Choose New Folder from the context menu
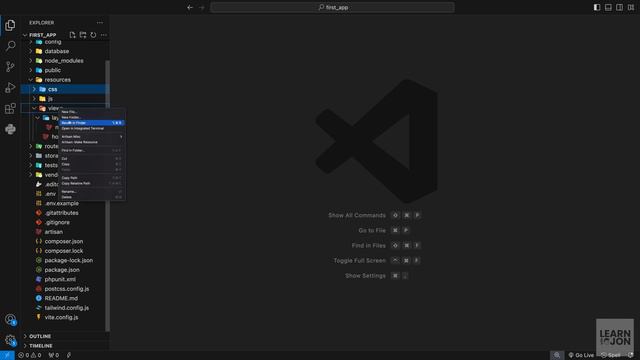Screen dimensions: 640x360 (x=92, y=117)
